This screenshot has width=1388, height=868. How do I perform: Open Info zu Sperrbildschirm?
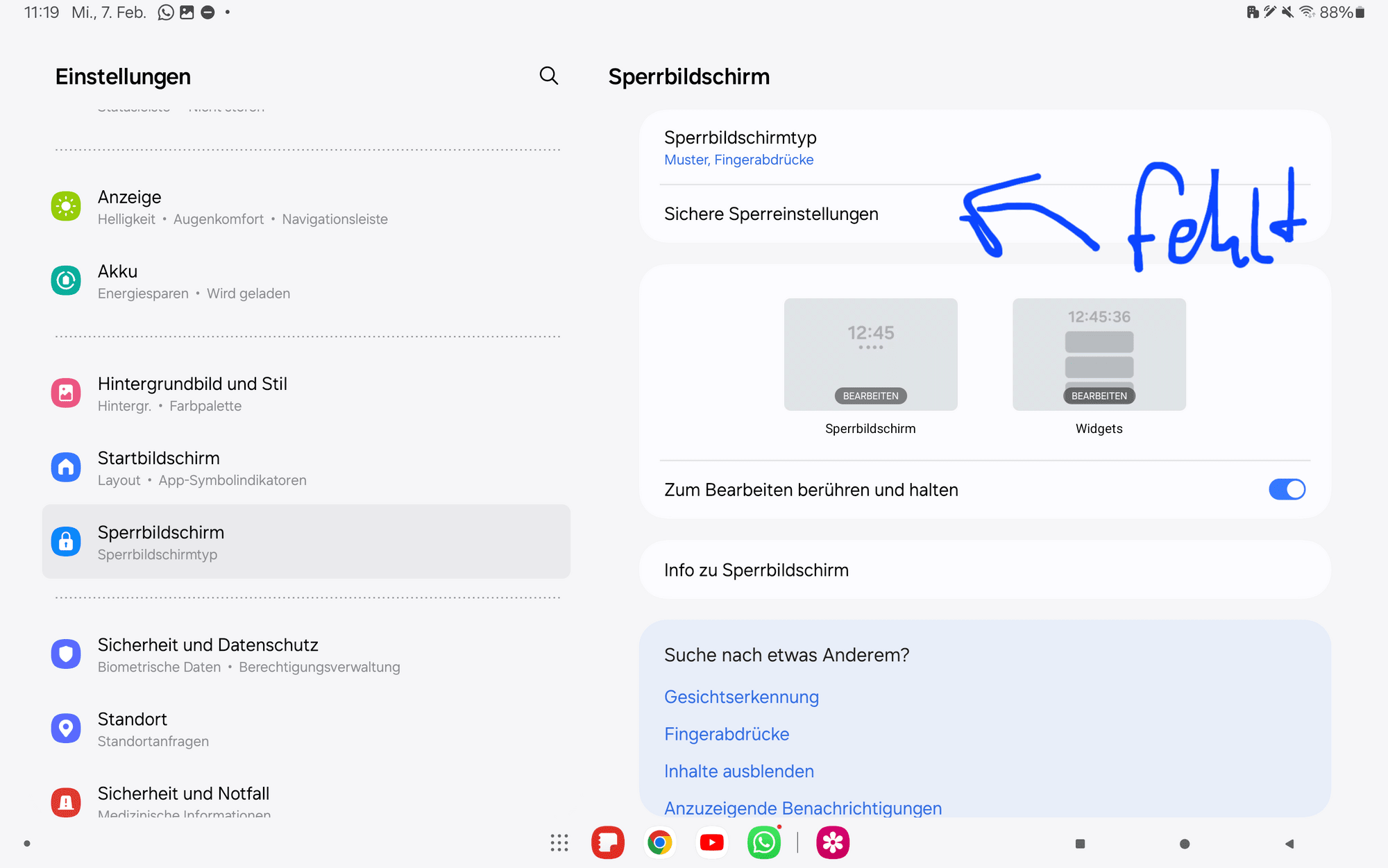(756, 570)
